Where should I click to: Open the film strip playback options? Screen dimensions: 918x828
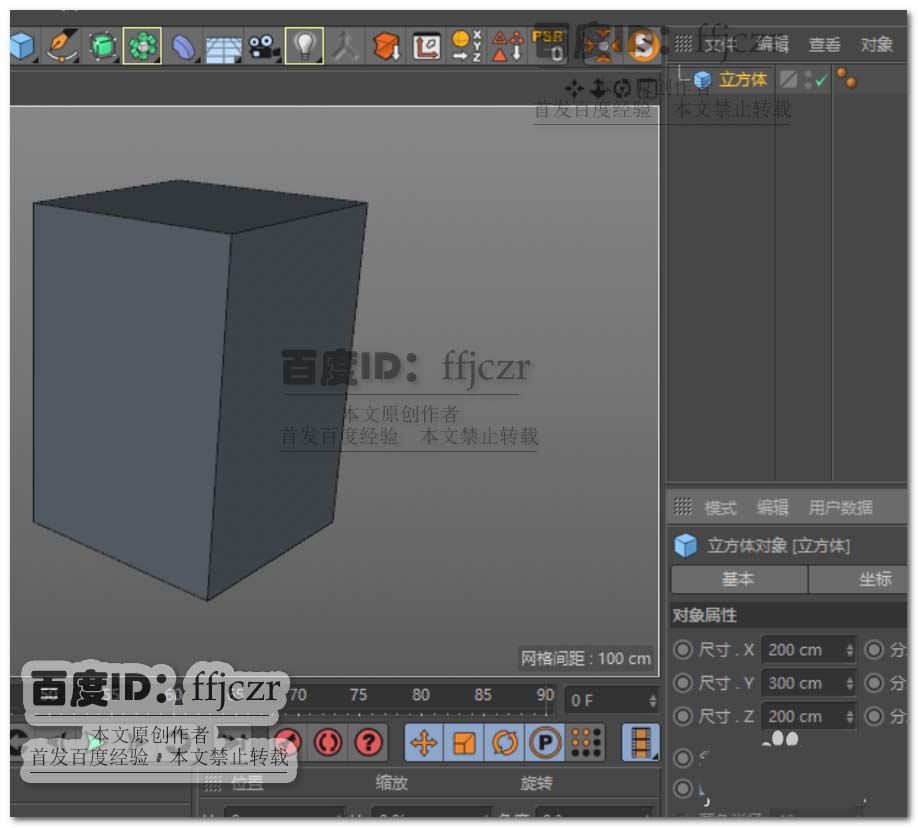click(641, 743)
